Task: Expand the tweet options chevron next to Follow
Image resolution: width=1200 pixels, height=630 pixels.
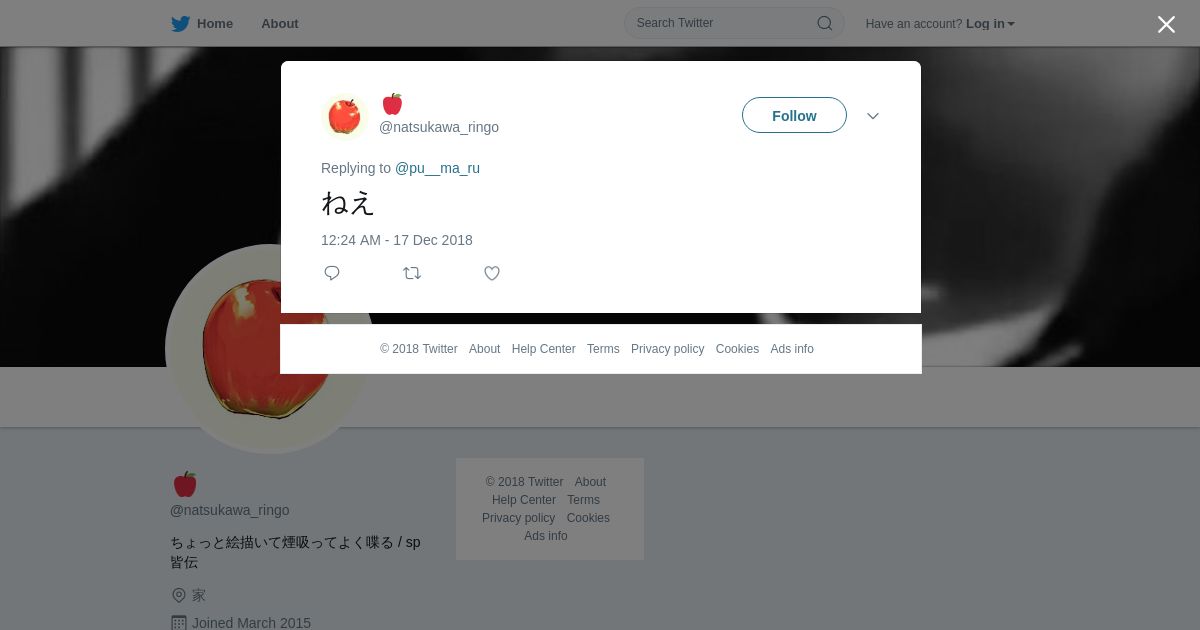Action: click(x=873, y=116)
